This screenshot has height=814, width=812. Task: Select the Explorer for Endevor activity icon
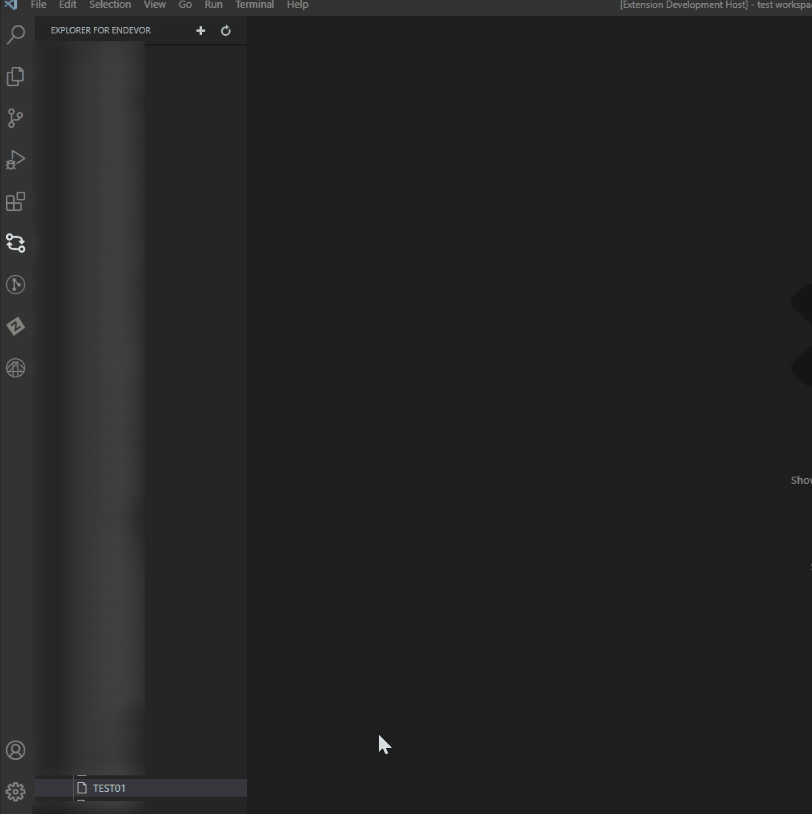(x=16, y=243)
